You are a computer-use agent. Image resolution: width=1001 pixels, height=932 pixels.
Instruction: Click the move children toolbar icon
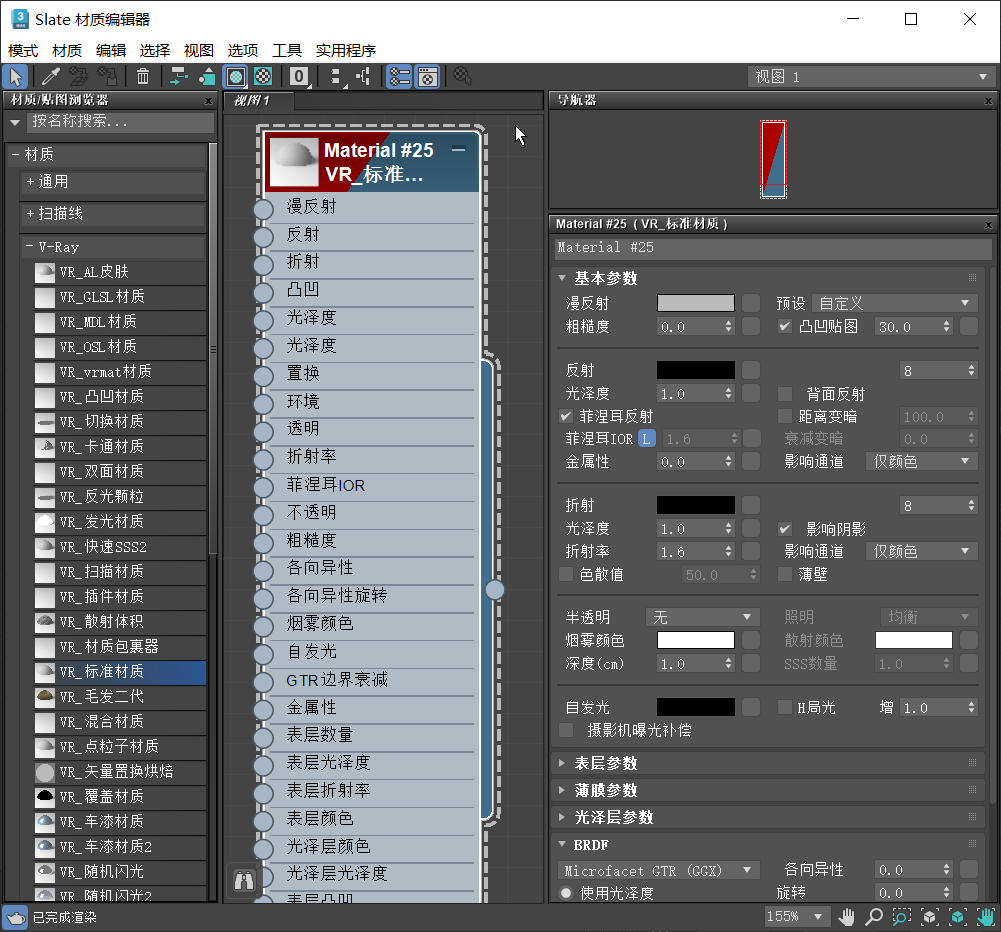pos(178,77)
